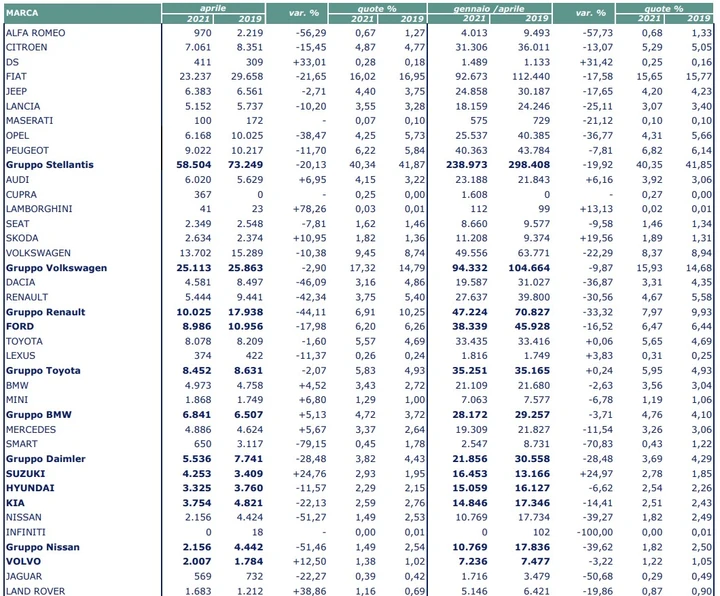Click Renault group April 2019 value 17.938
720x596 pixels.
click(246, 312)
